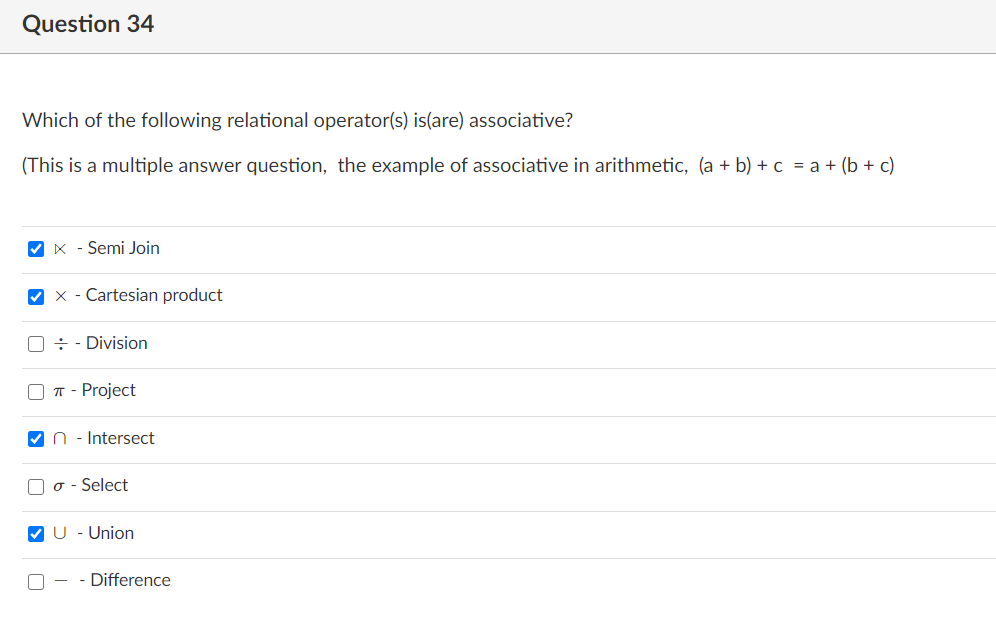Deselect the Intersect checkbox
Screen dimensions: 996x627
pyautogui.click(x=36, y=438)
